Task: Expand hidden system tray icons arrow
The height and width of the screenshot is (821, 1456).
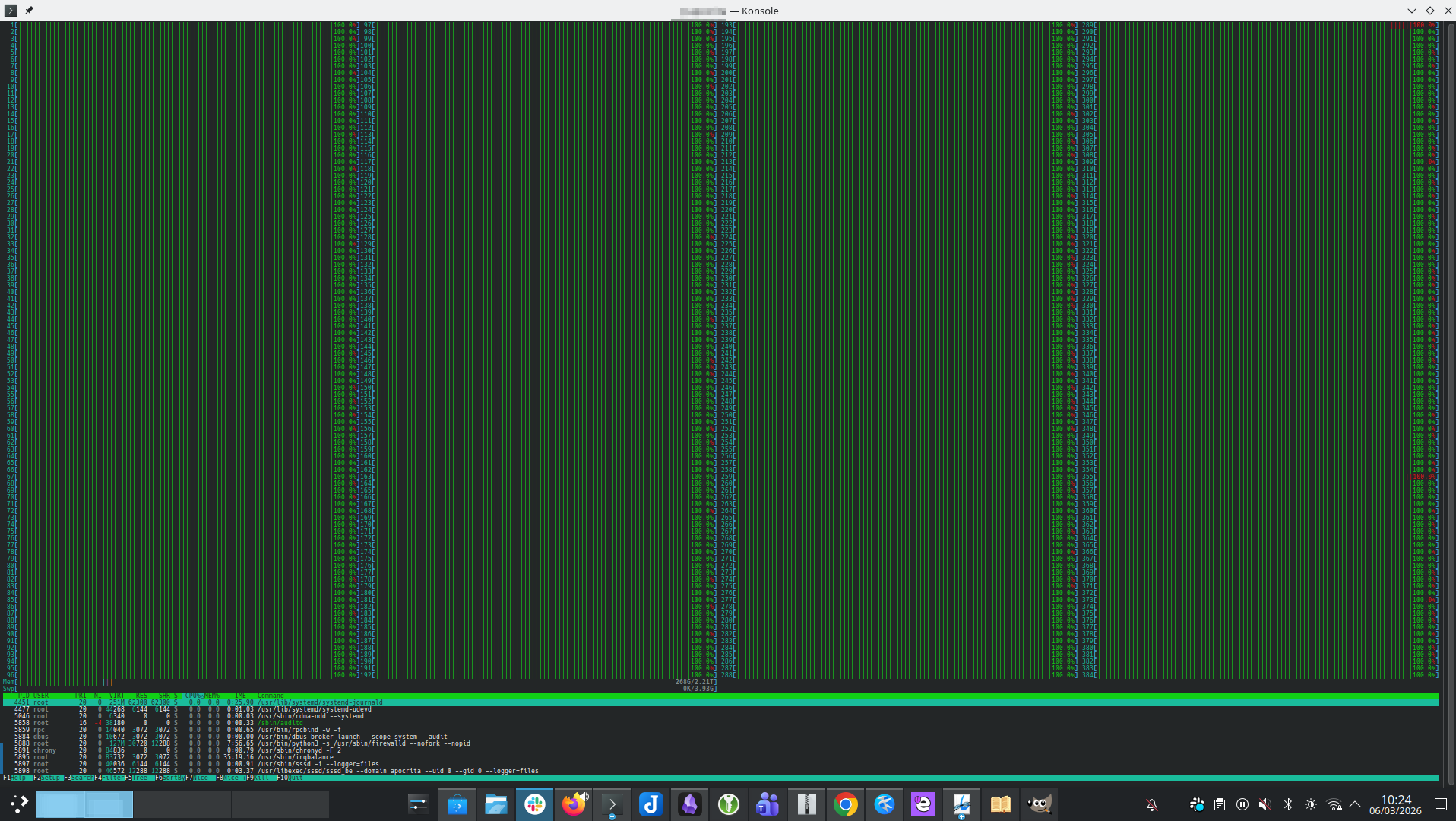Action: (x=1355, y=804)
